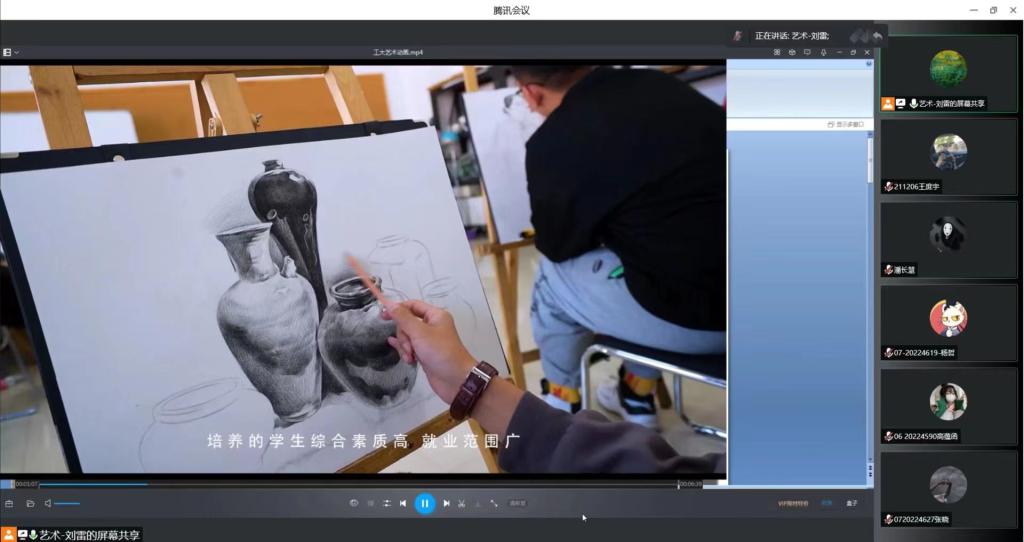
Task: Click the 显示多窗口 option
Action: [845, 124]
